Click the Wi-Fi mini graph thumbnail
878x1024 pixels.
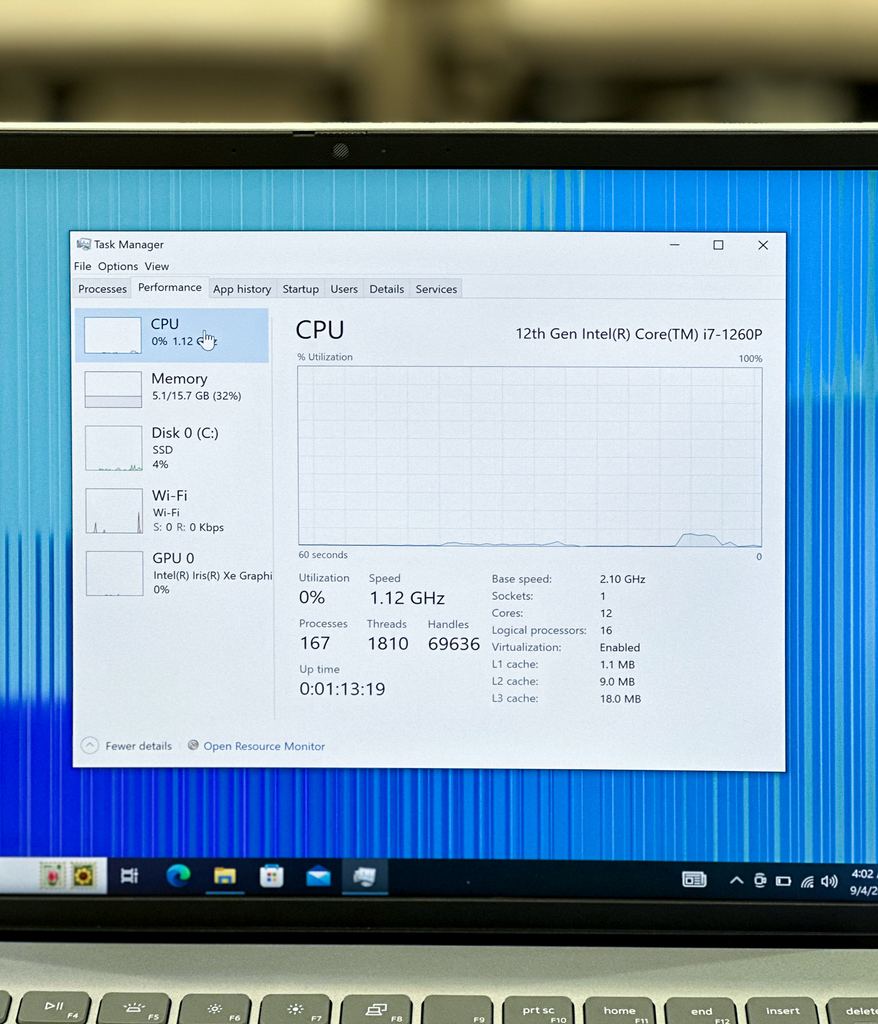pos(114,511)
